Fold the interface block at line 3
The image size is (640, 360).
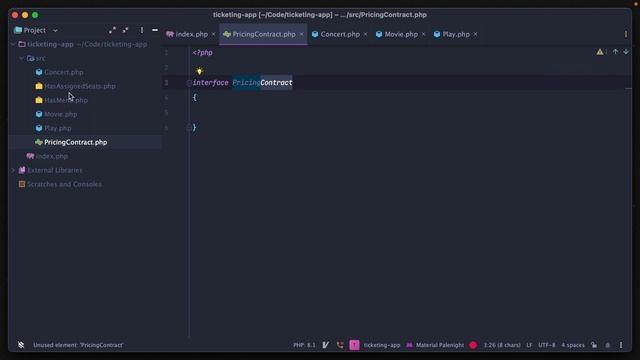189,83
